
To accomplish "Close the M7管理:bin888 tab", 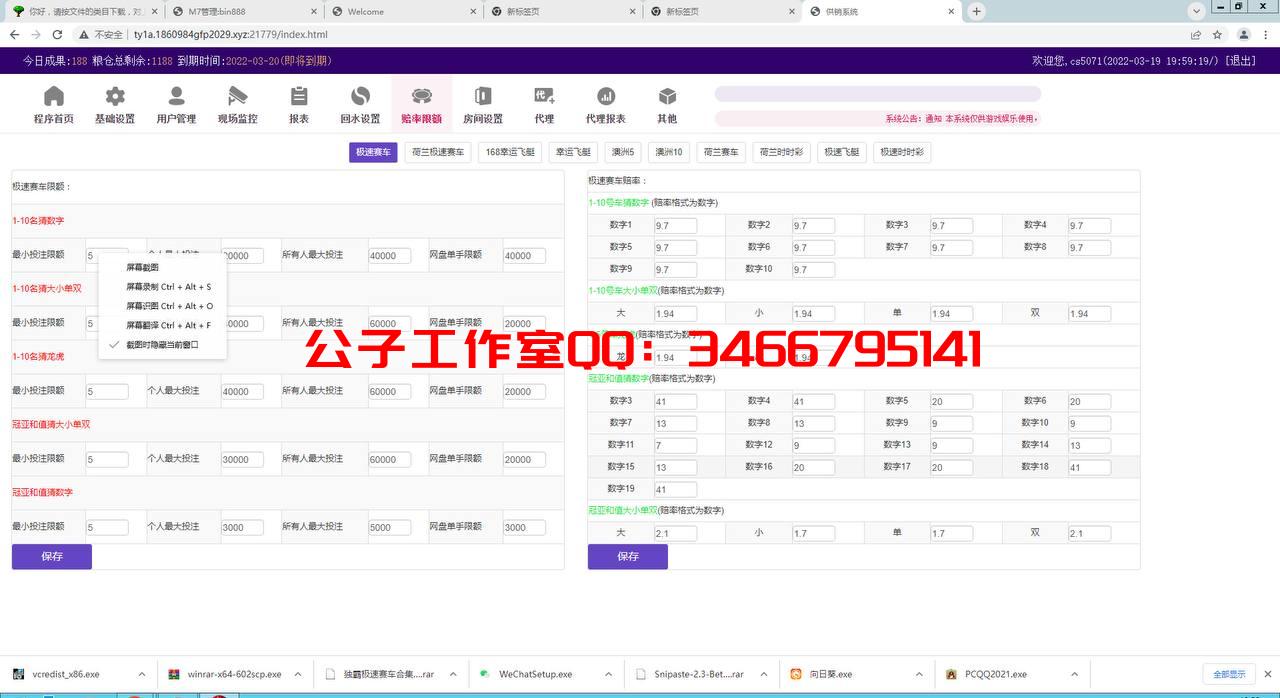I will [x=313, y=12].
